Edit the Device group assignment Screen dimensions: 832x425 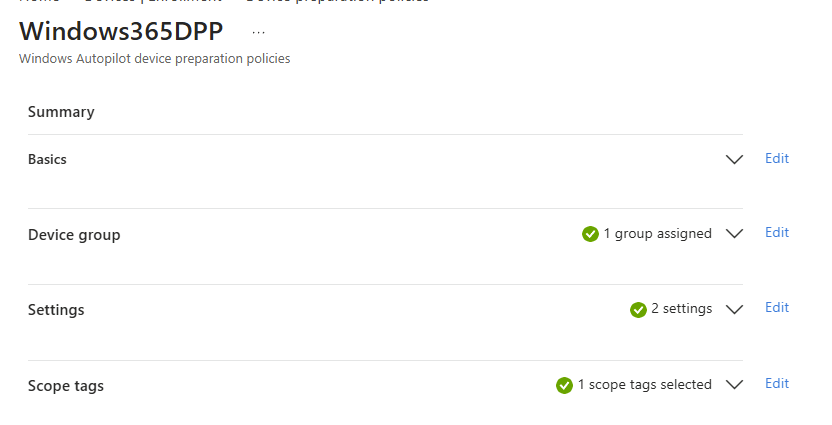point(777,232)
